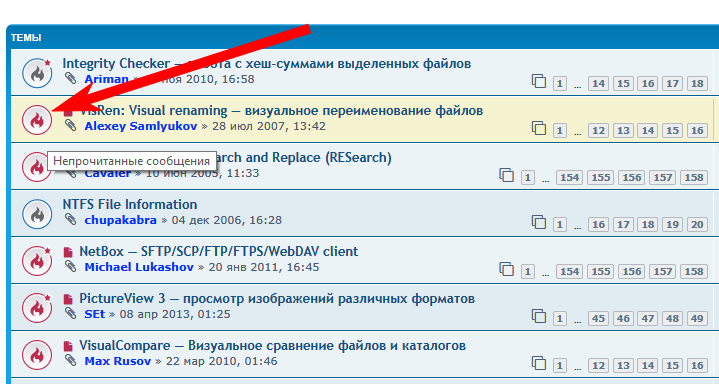Go to page 45 of PictureView 3
The image size is (719, 384).
click(x=598, y=318)
